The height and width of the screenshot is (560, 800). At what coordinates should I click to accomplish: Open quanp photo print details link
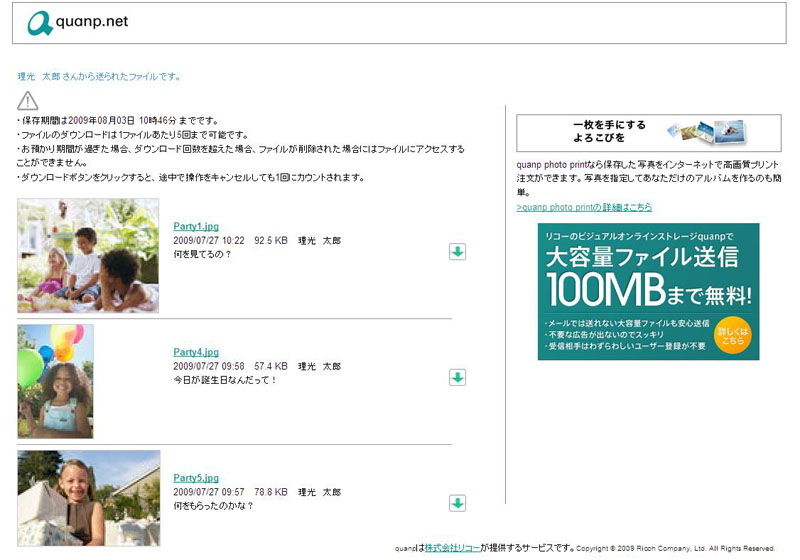click(x=584, y=207)
